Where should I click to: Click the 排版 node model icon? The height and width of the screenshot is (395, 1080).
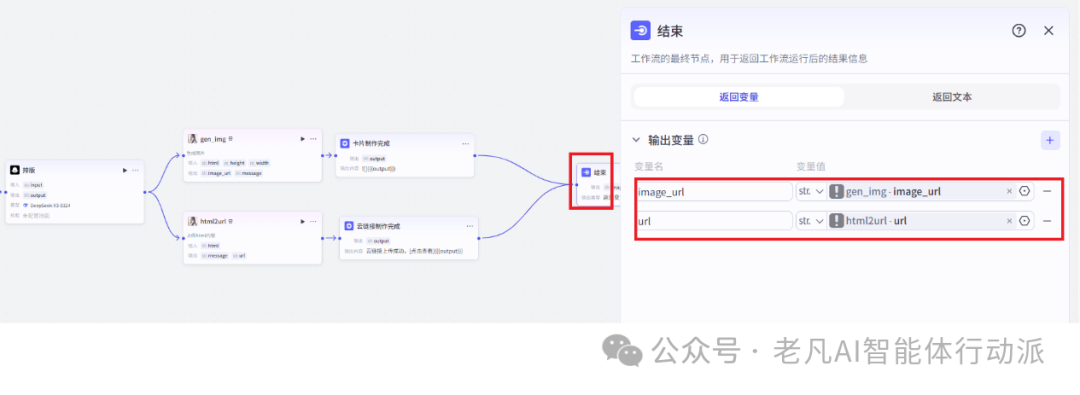[x=14, y=170]
